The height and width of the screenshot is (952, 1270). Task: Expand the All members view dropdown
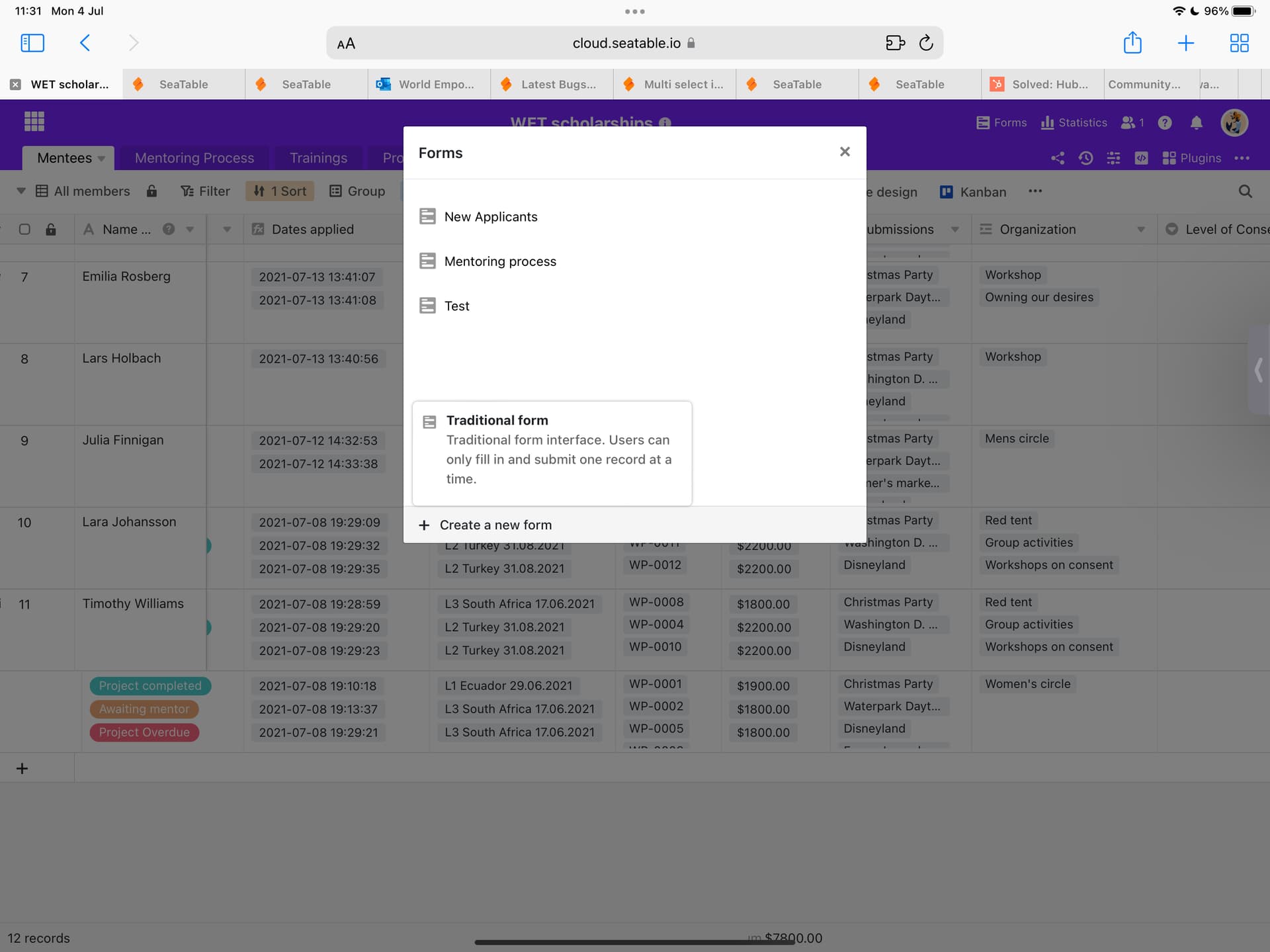pyautogui.click(x=21, y=191)
